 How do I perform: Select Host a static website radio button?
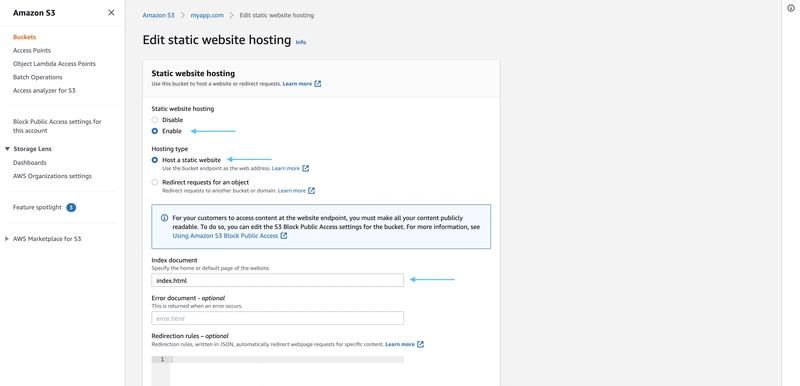155,160
